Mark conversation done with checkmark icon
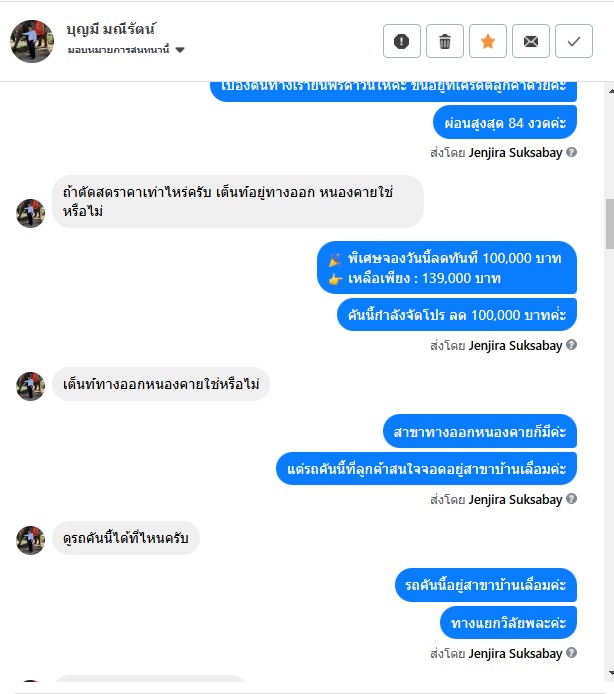This screenshot has width=614, height=694. (x=574, y=41)
